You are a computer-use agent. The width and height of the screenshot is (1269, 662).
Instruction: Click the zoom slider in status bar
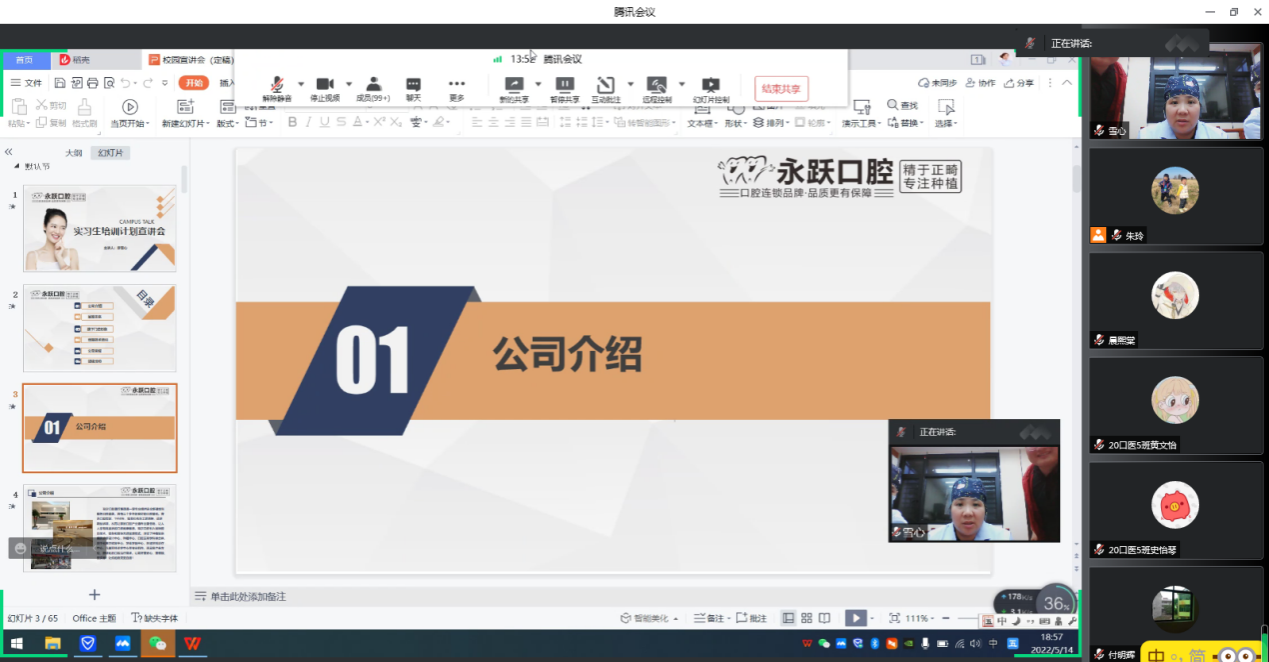970,618
